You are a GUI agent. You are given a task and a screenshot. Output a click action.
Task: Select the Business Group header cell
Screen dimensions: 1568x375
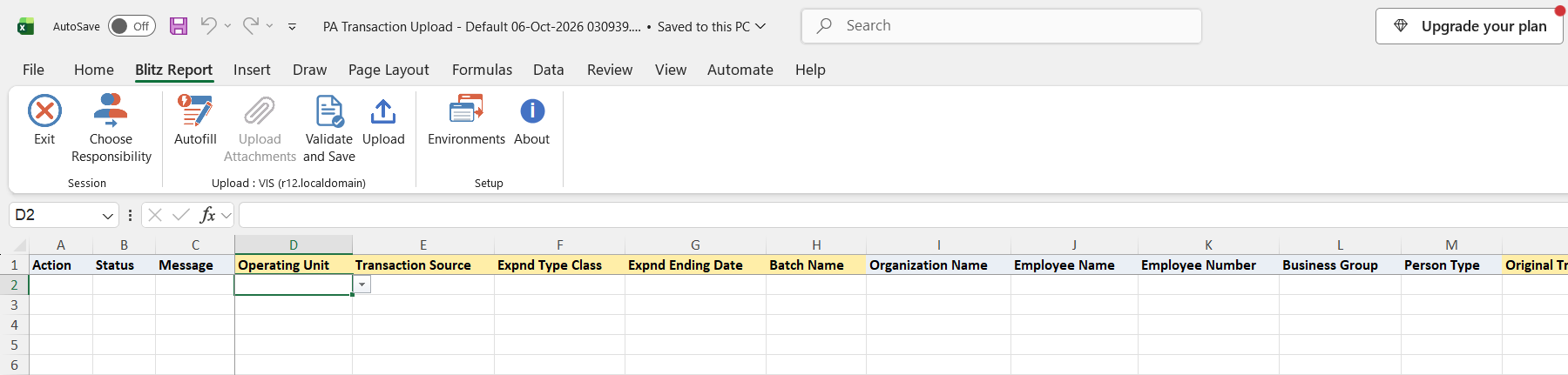point(1340,265)
